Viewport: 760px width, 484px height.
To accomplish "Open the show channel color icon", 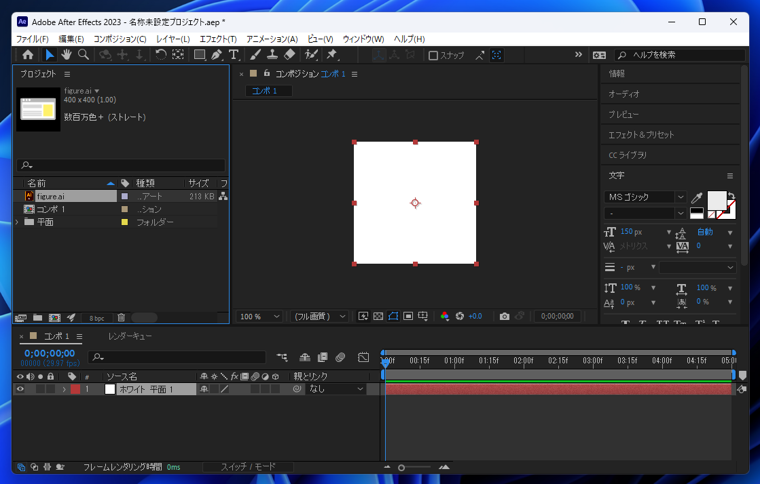I will (444, 316).
